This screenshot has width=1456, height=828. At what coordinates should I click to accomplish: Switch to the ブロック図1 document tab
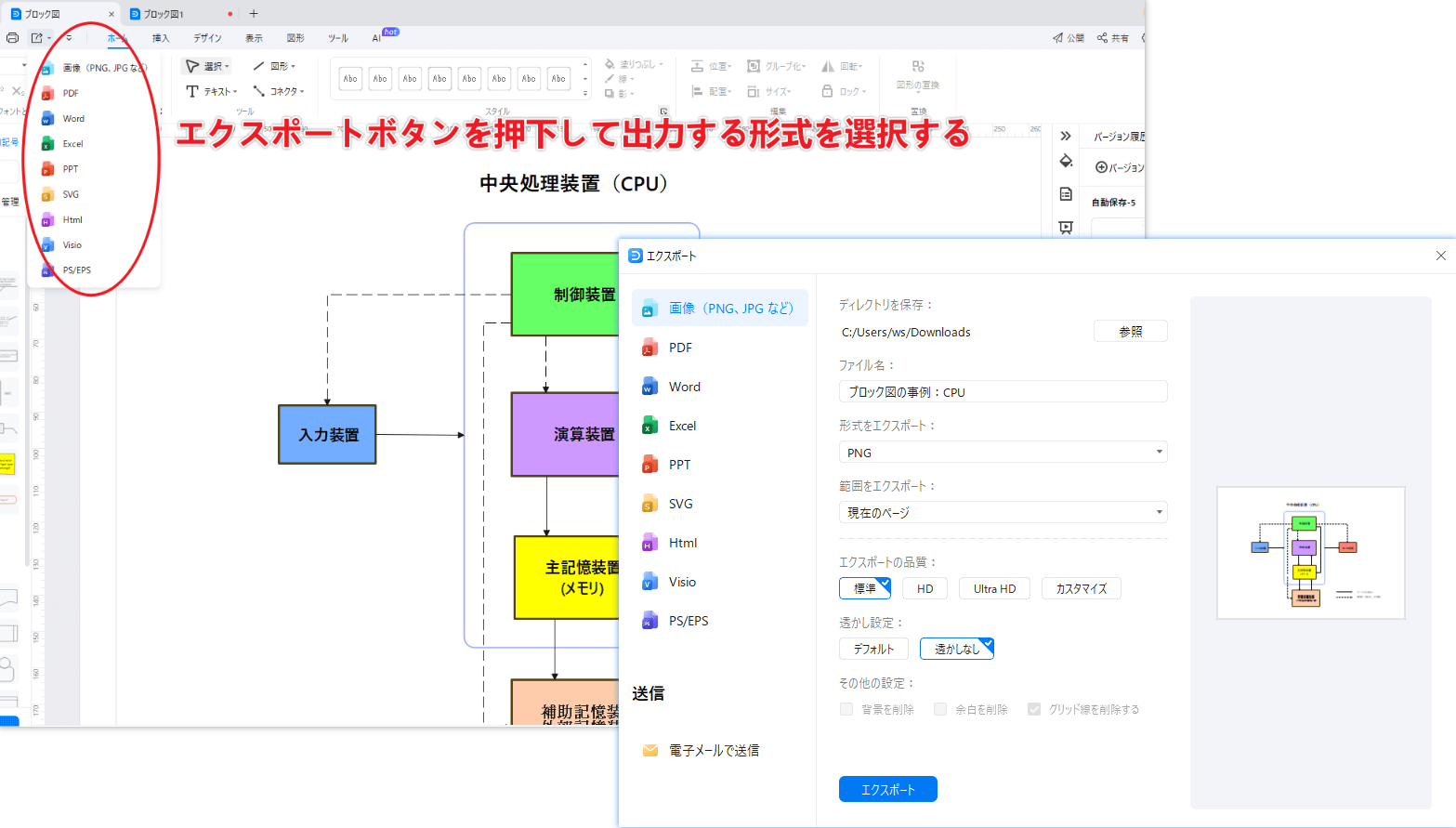click(164, 14)
